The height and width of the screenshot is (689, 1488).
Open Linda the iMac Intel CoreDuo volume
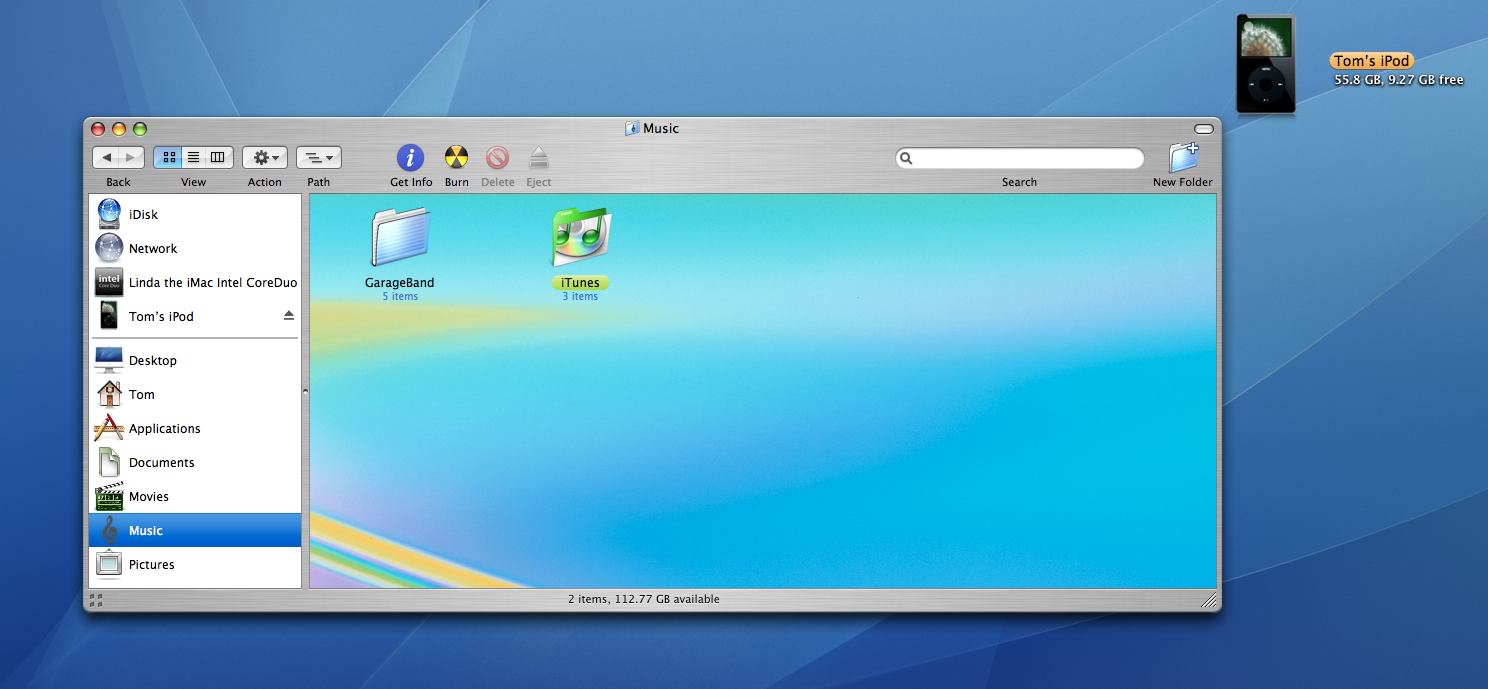[x=195, y=282]
